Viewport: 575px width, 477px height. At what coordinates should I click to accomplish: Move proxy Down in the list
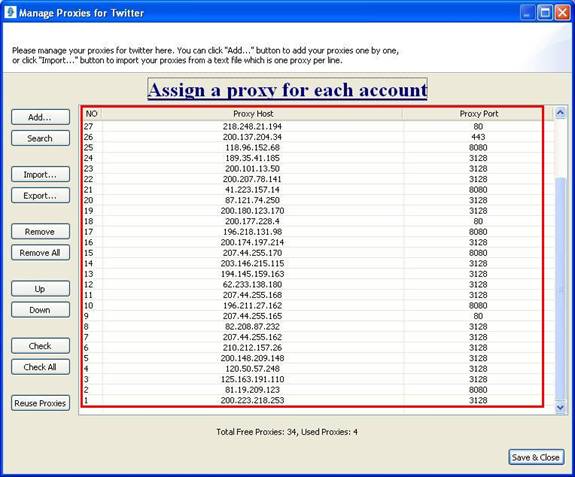click(x=40, y=310)
